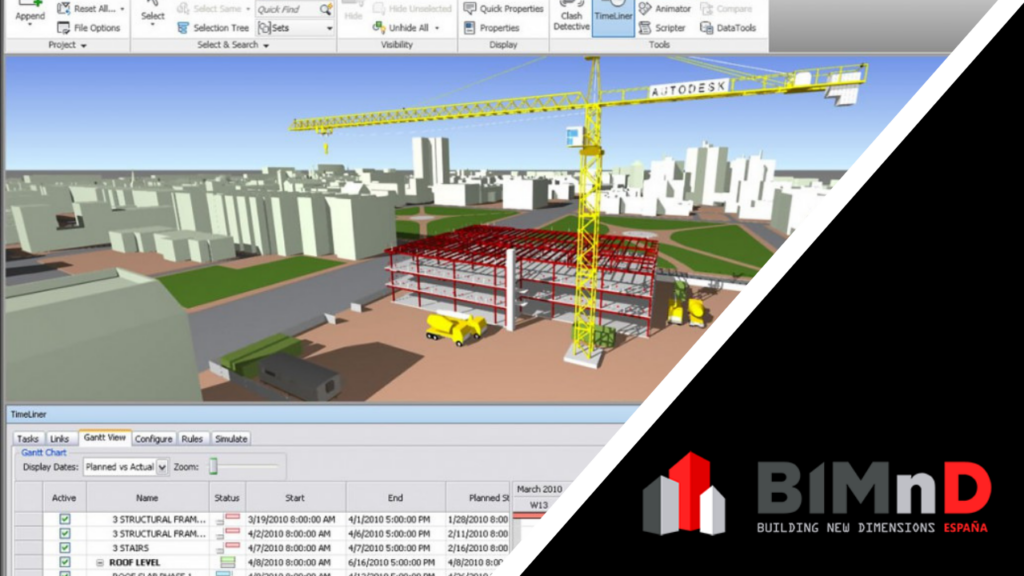
Task: Switch to the Simulate tab
Action: pyautogui.click(x=231, y=439)
